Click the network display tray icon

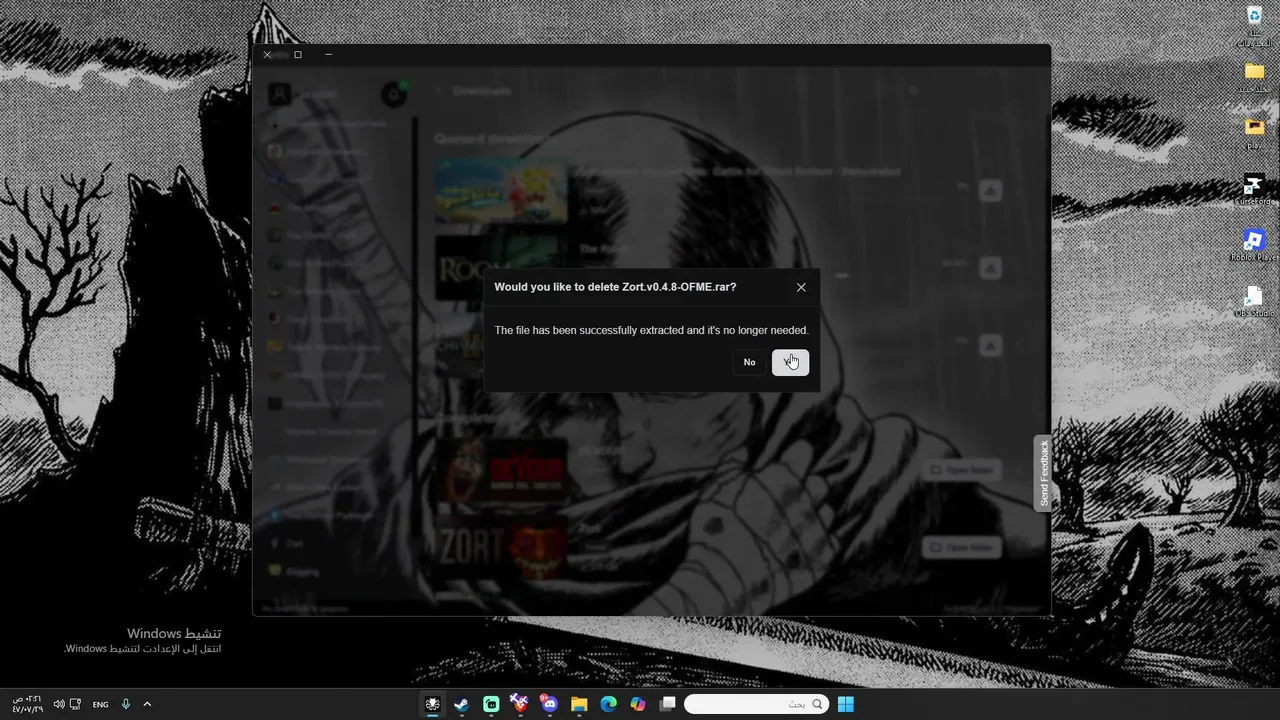click(x=76, y=704)
